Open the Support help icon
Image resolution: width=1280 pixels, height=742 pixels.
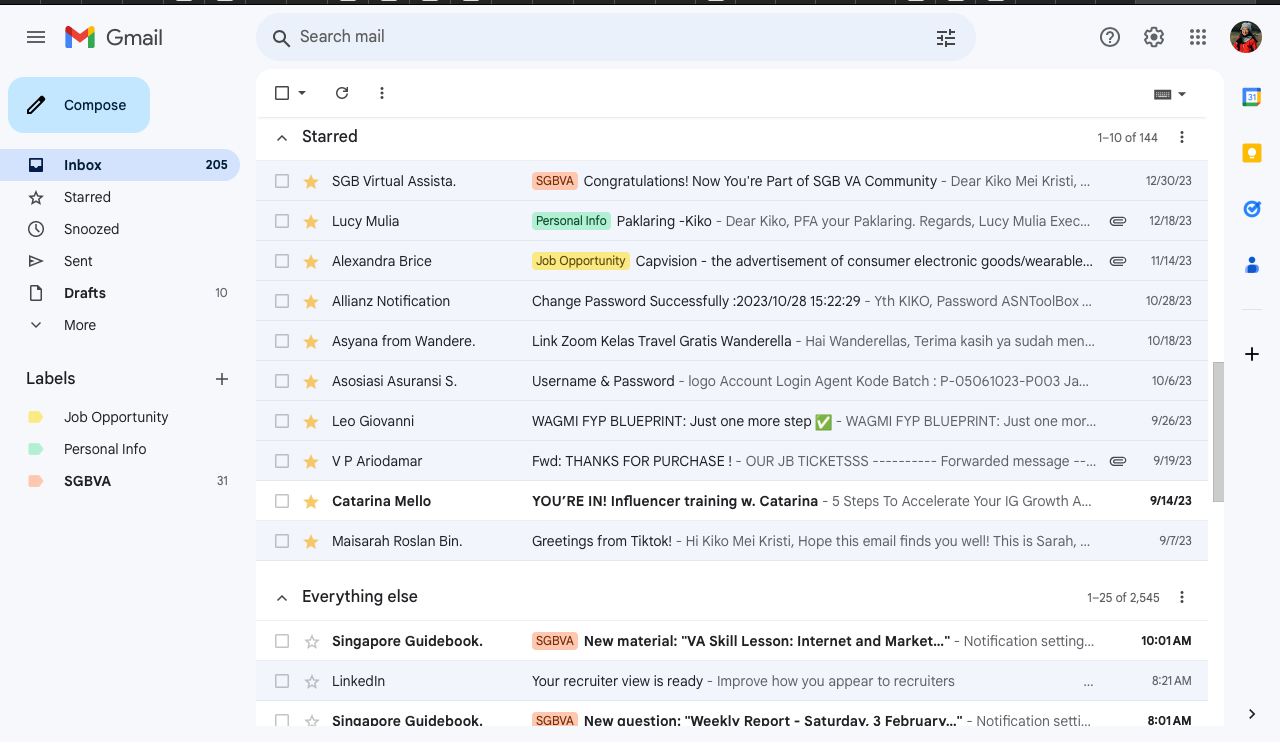(x=1110, y=37)
